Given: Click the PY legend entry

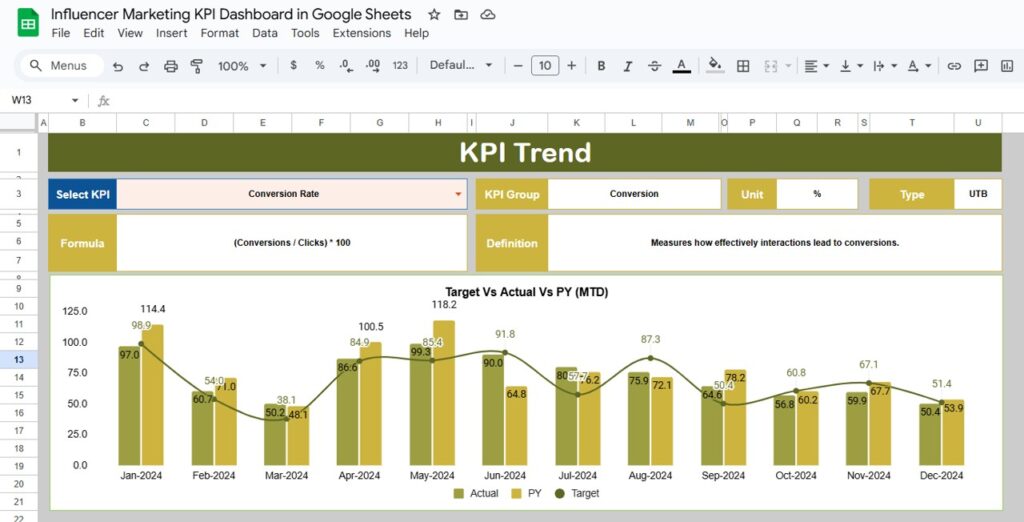Looking at the screenshot, I should click(x=526, y=493).
